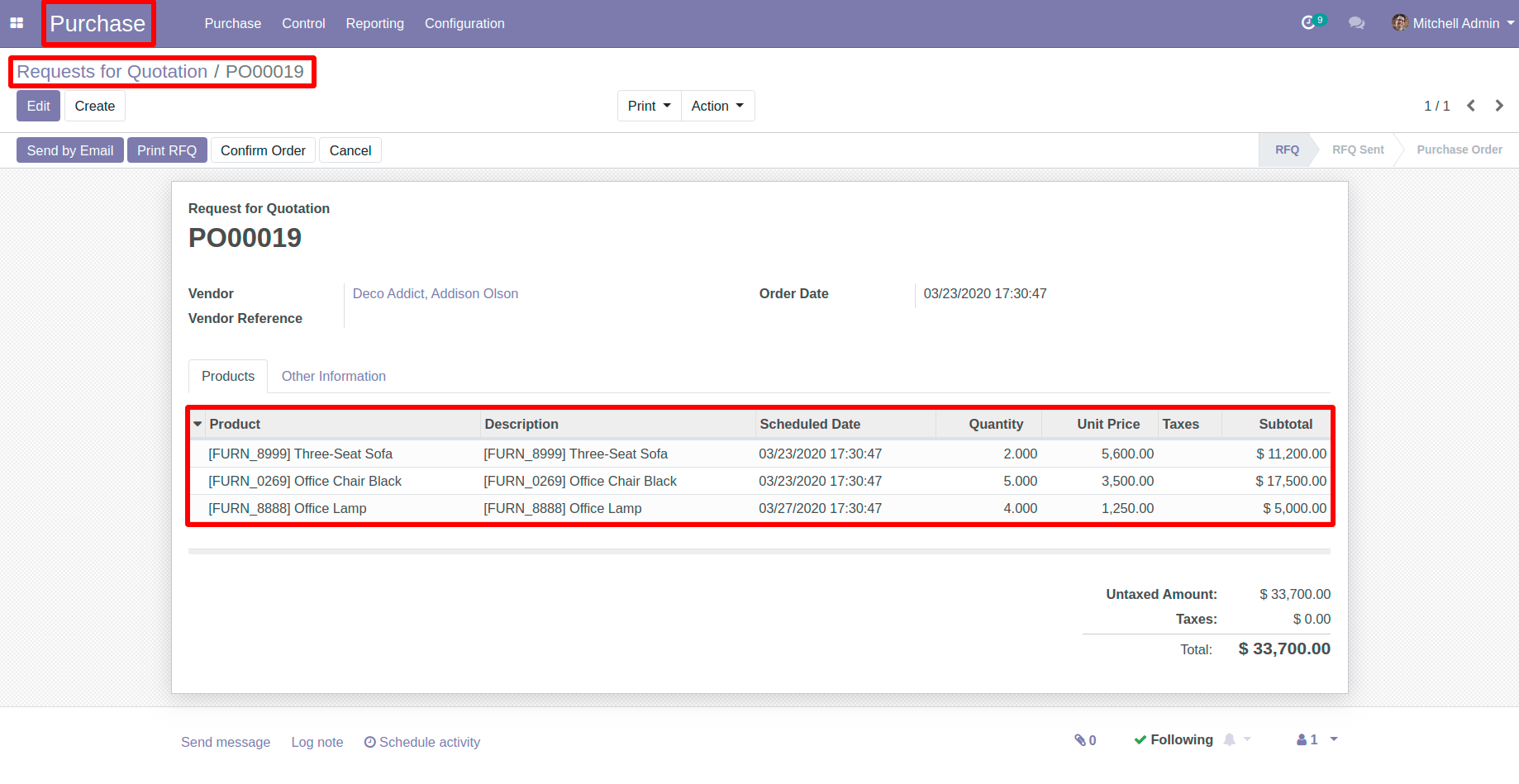Screen dimensions: 1519x784
Task: Open the Print dropdown
Action: pos(650,106)
